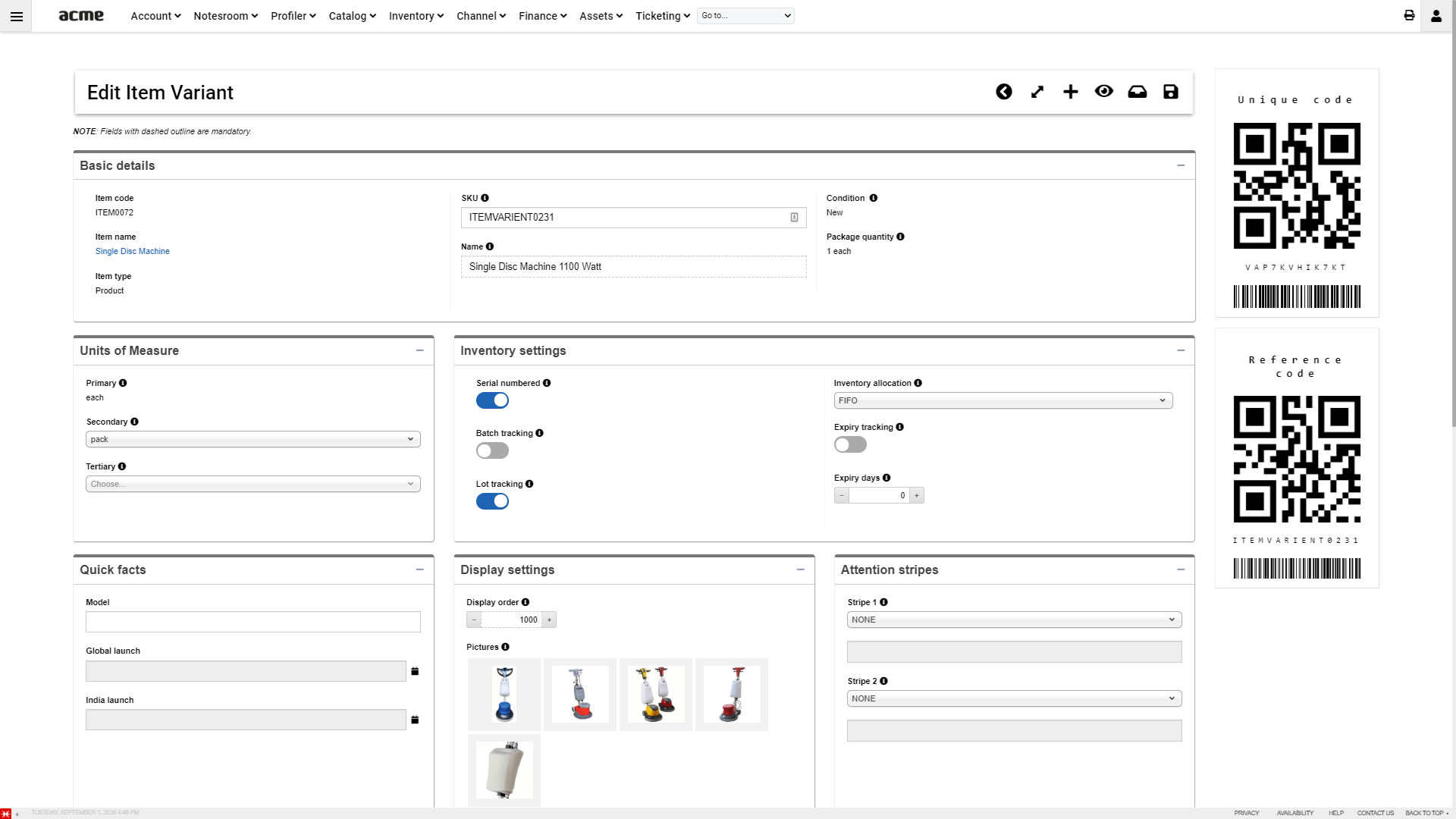Image resolution: width=1456 pixels, height=819 pixels.
Task: Open the Inventory menu
Action: (x=416, y=16)
